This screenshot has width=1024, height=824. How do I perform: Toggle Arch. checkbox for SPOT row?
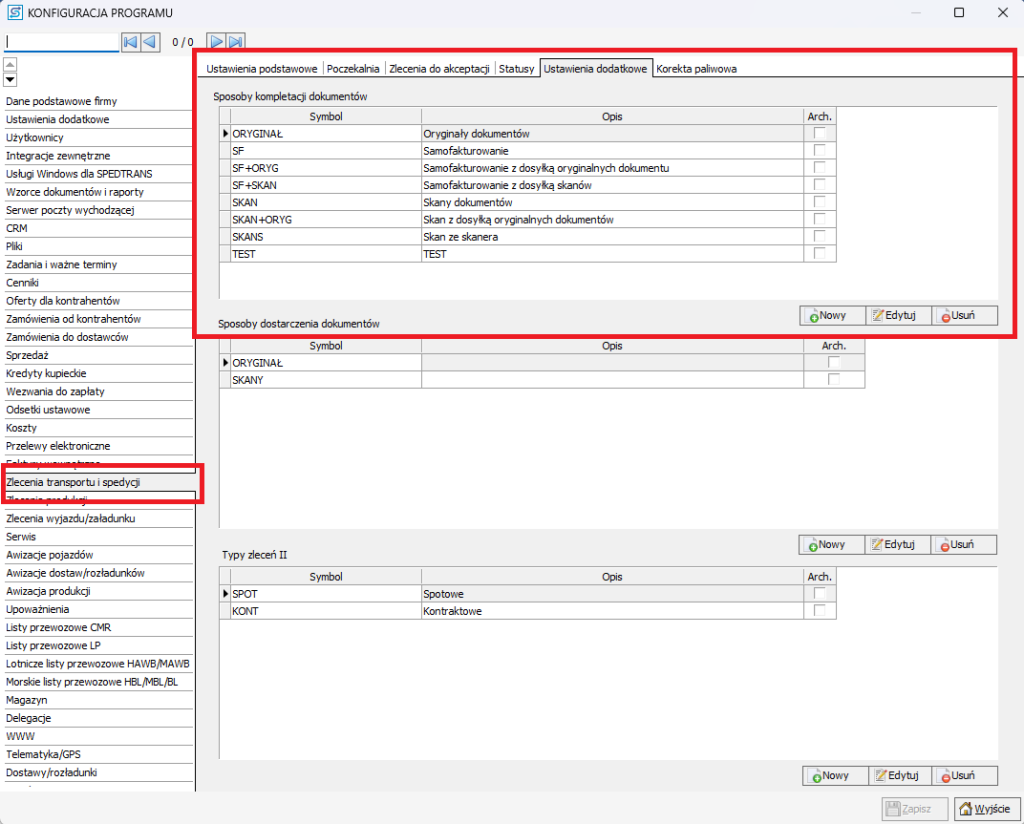pyautogui.click(x=820, y=594)
